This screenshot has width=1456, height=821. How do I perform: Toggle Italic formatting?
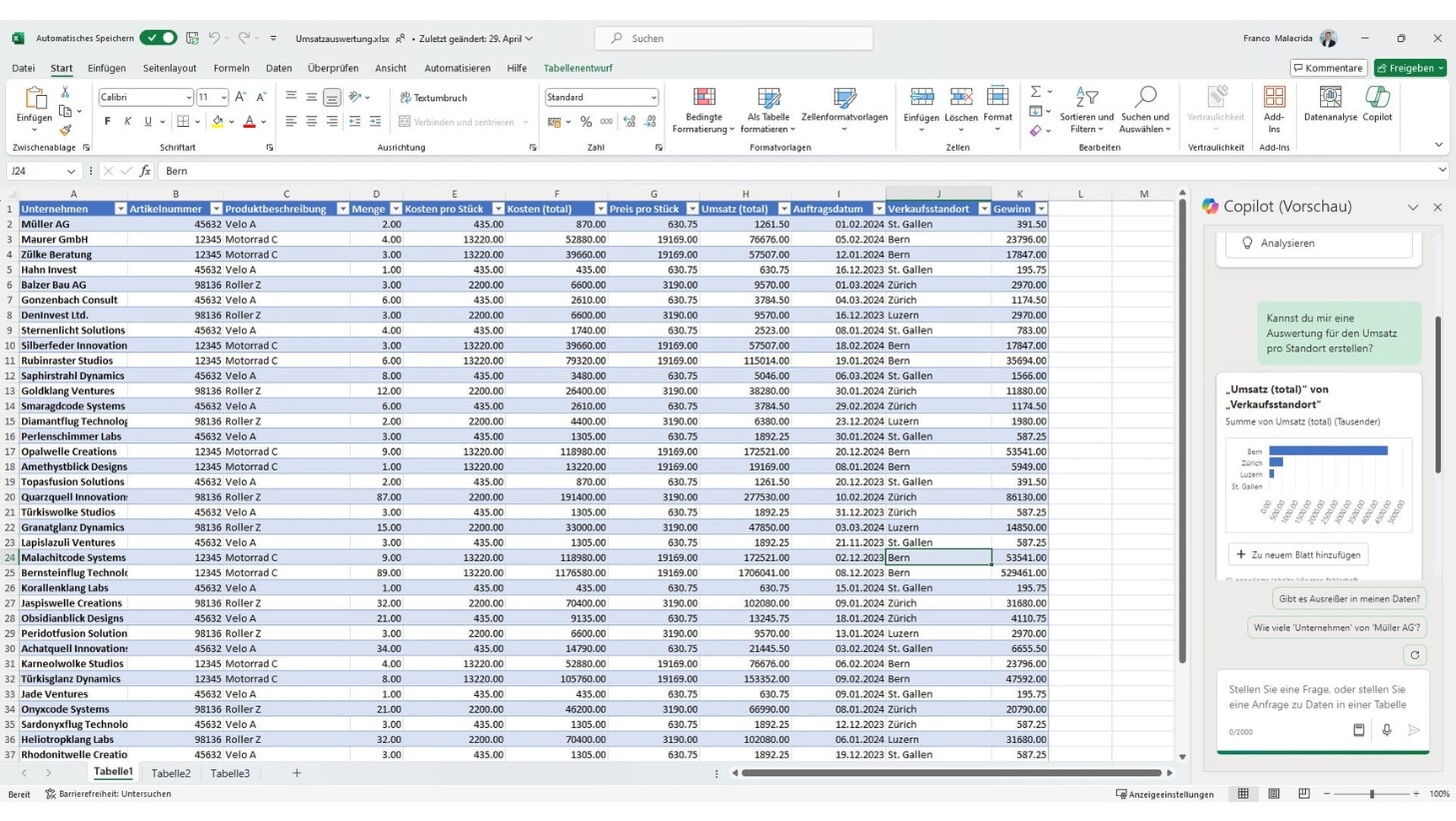point(127,122)
